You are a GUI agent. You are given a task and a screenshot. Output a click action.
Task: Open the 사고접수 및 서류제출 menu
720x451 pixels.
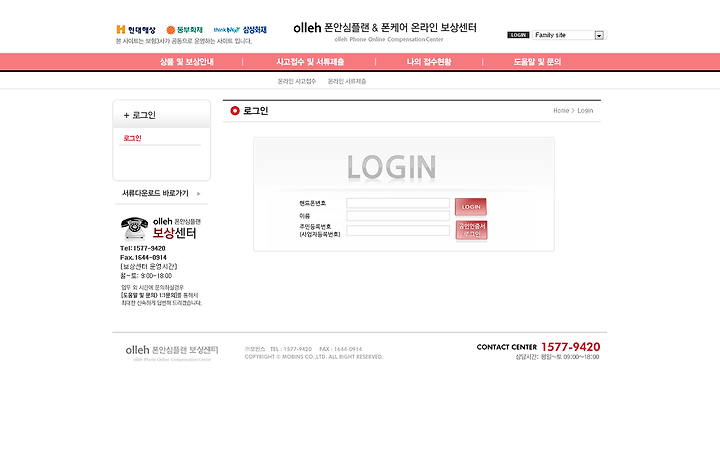click(x=310, y=62)
